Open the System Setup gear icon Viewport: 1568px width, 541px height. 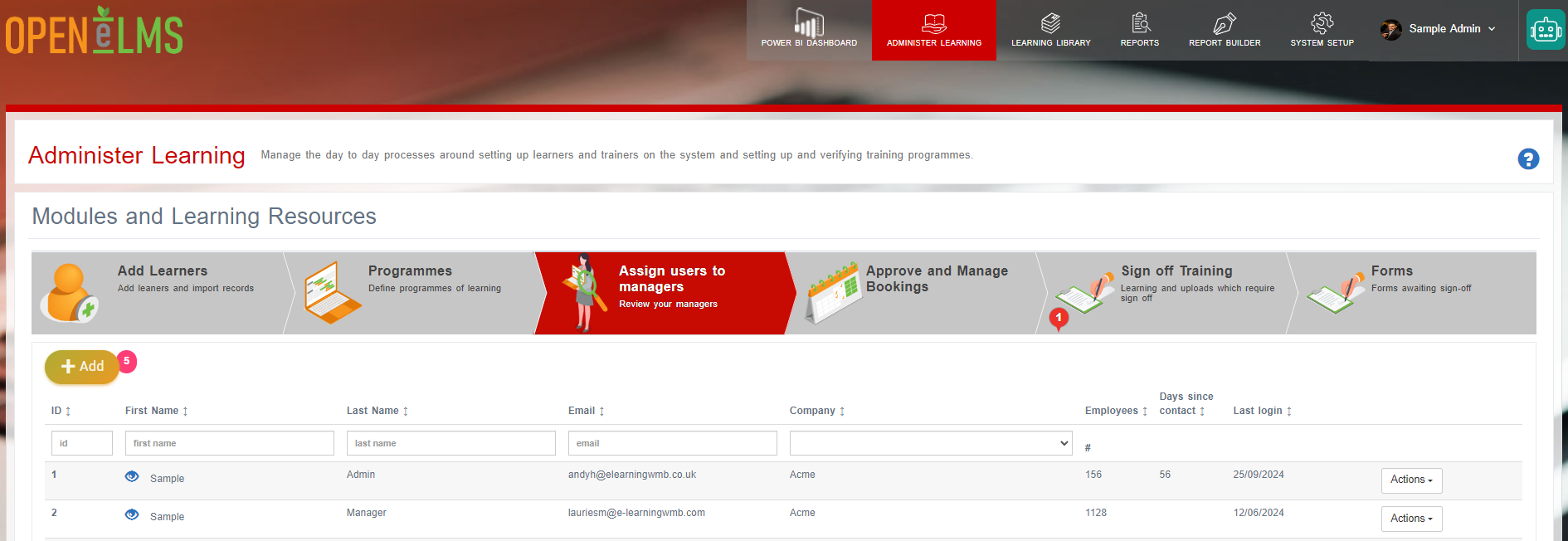pyautogui.click(x=1322, y=23)
